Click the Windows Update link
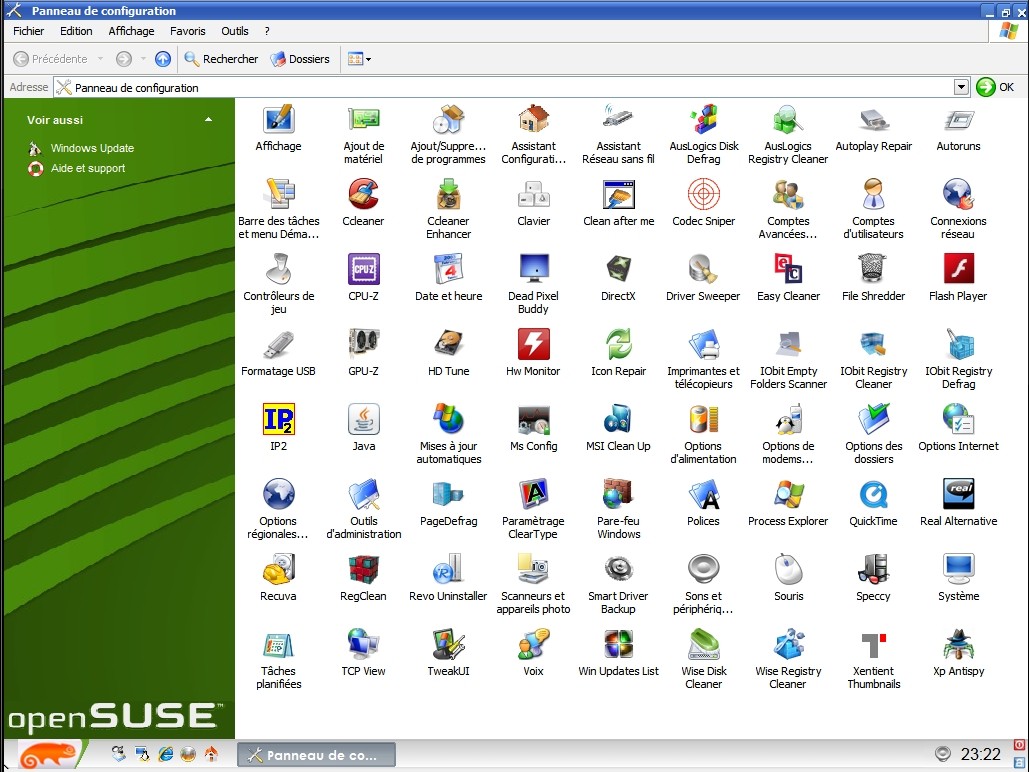 [x=92, y=148]
